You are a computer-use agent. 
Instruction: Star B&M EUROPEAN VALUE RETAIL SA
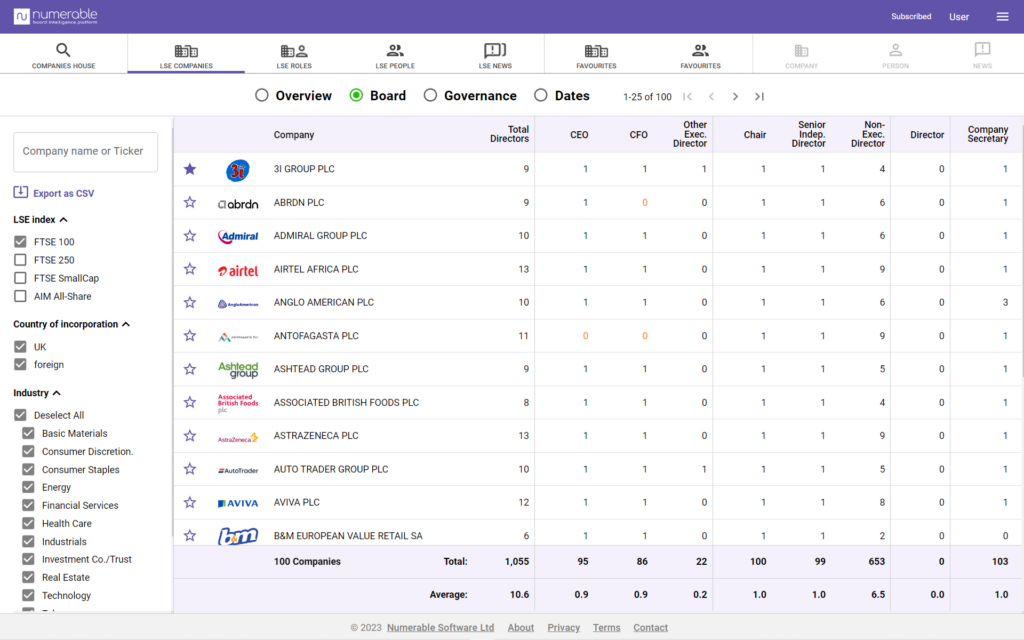pos(190,536)
